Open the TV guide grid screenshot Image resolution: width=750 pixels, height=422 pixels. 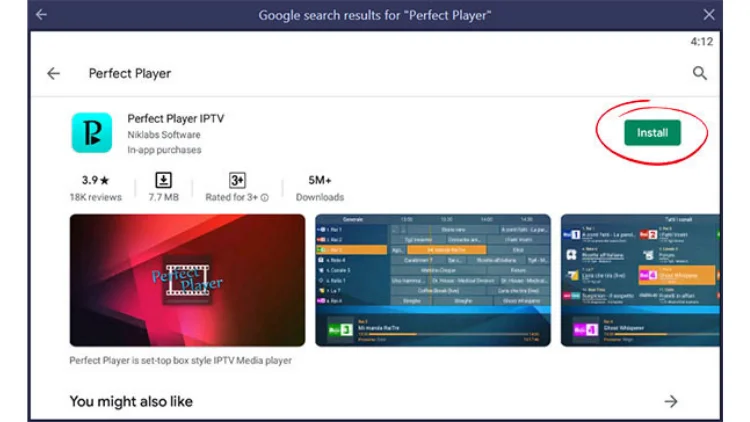[x=433, y=280]
